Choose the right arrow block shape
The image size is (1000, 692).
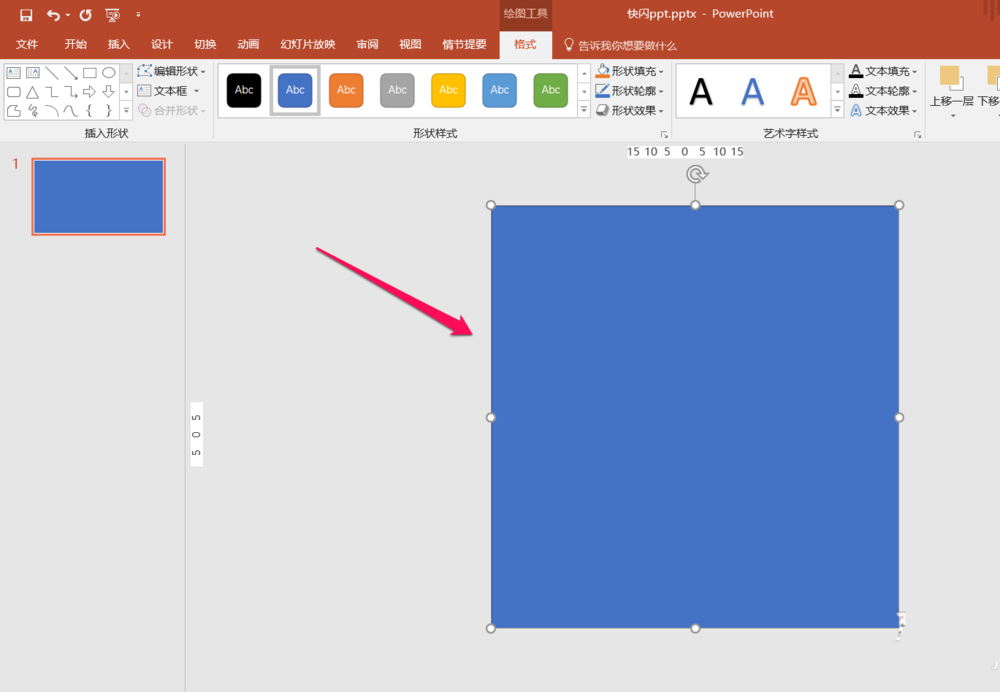click(x=90, y=92)
